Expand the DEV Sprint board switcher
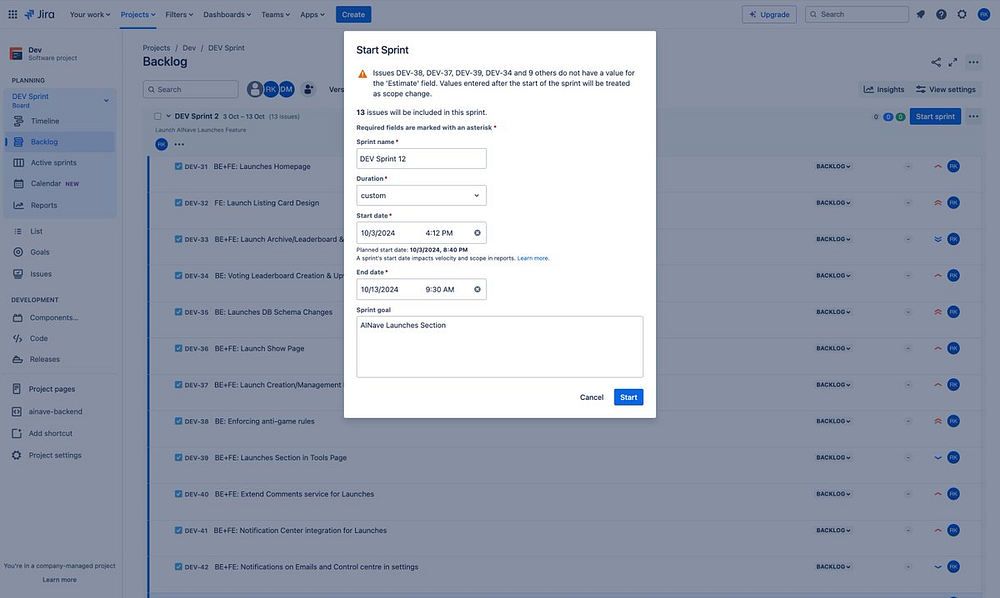Viewport: 1000px width, 598px height. click(x=107, y=100)
